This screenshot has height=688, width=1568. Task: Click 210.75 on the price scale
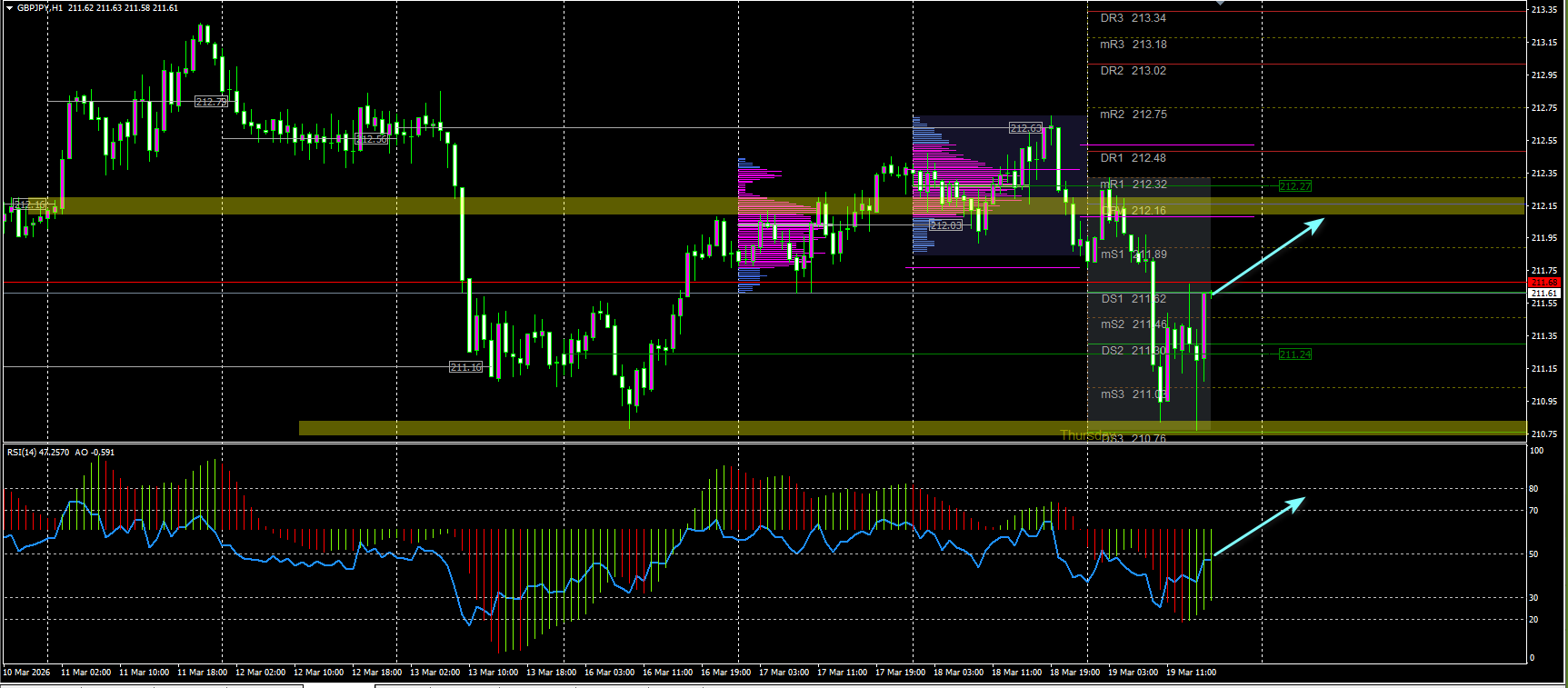(1543, 434)
